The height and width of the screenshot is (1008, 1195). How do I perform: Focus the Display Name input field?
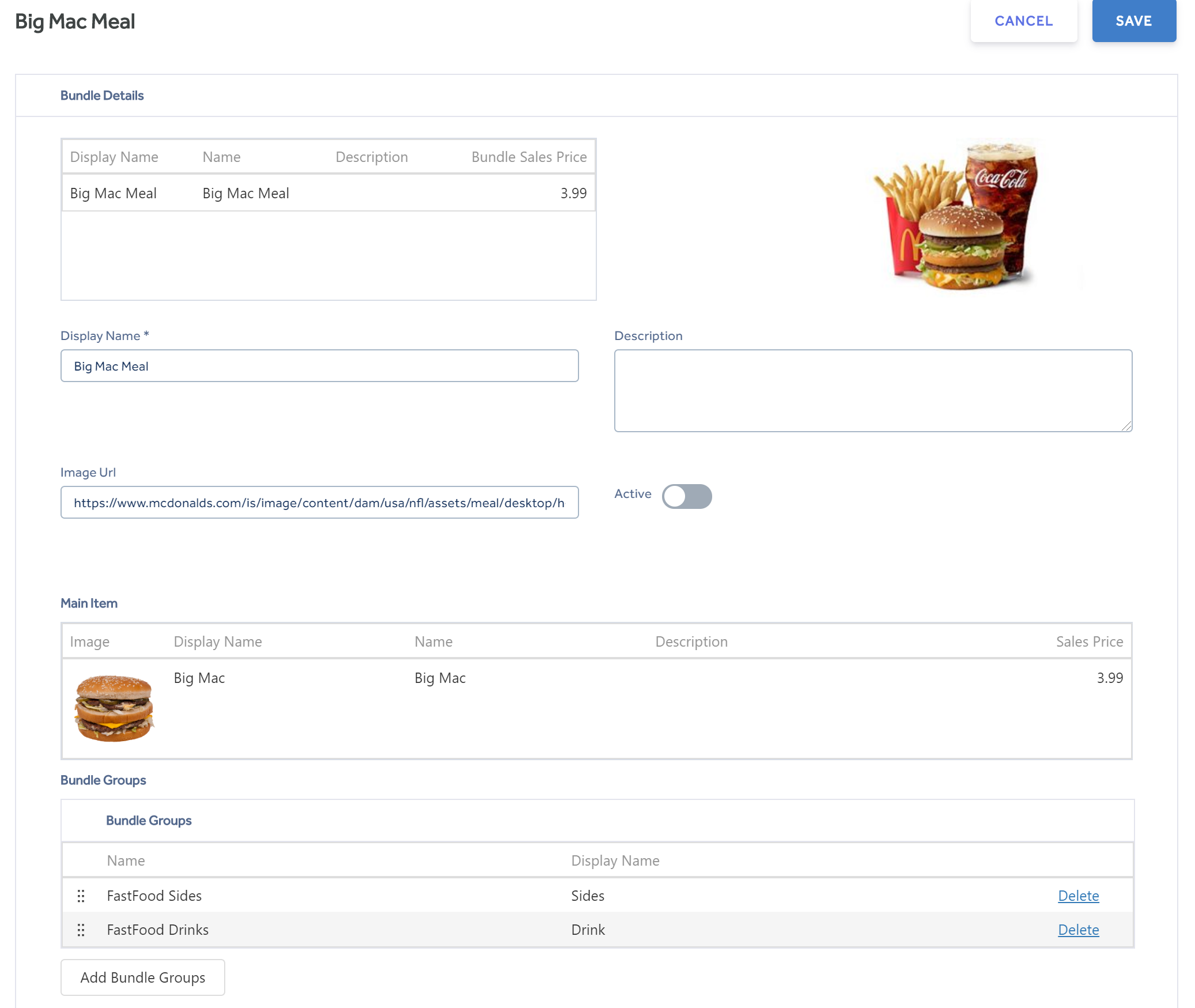(319, 366)
